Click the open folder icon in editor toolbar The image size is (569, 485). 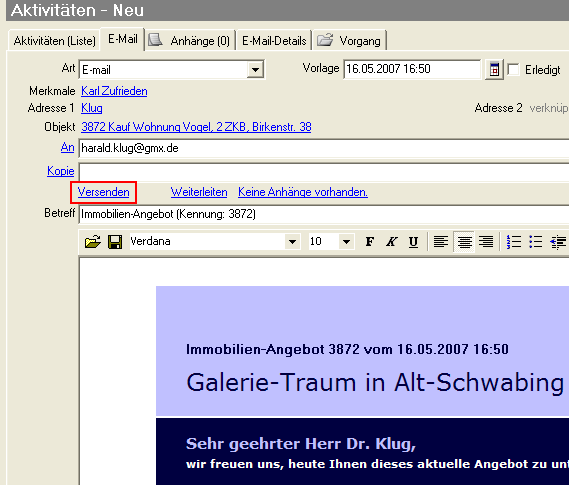pos(93,242)
